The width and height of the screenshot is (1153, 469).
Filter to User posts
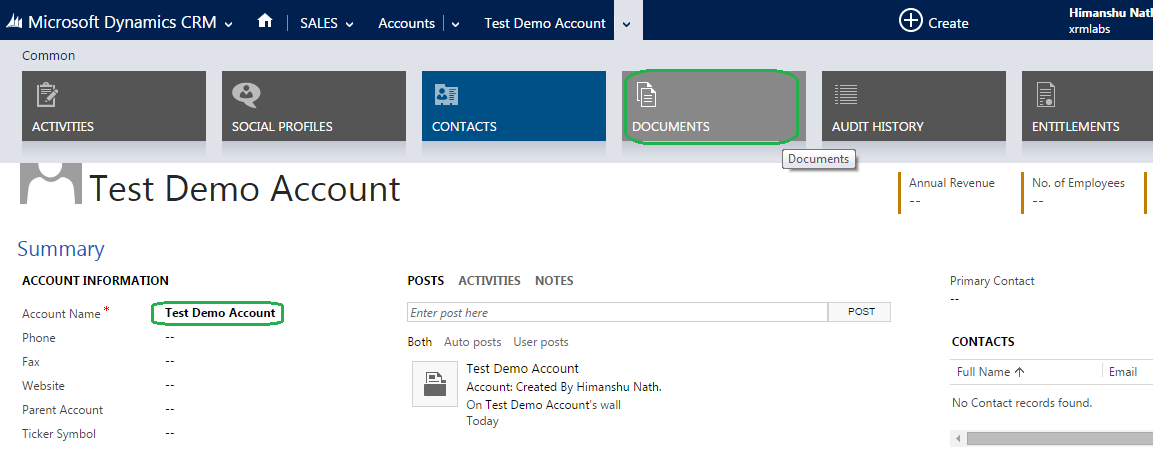541,342
